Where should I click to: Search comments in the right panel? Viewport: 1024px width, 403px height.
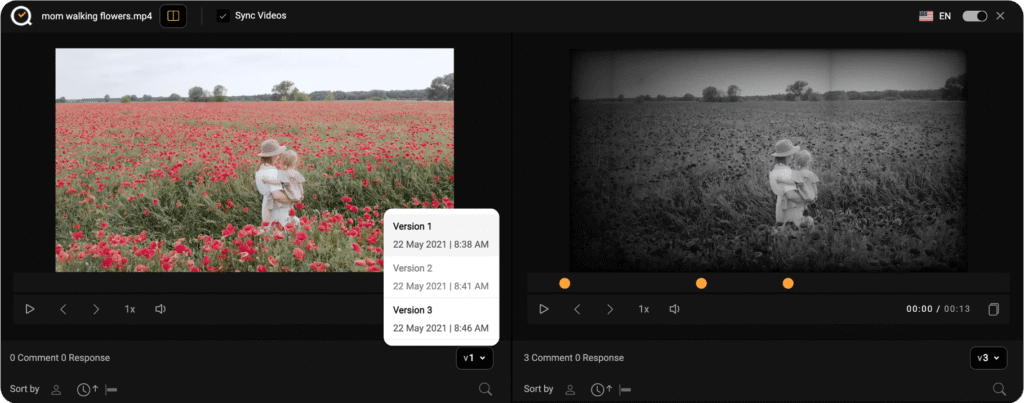pyautogui.click(x=998, y=389)
